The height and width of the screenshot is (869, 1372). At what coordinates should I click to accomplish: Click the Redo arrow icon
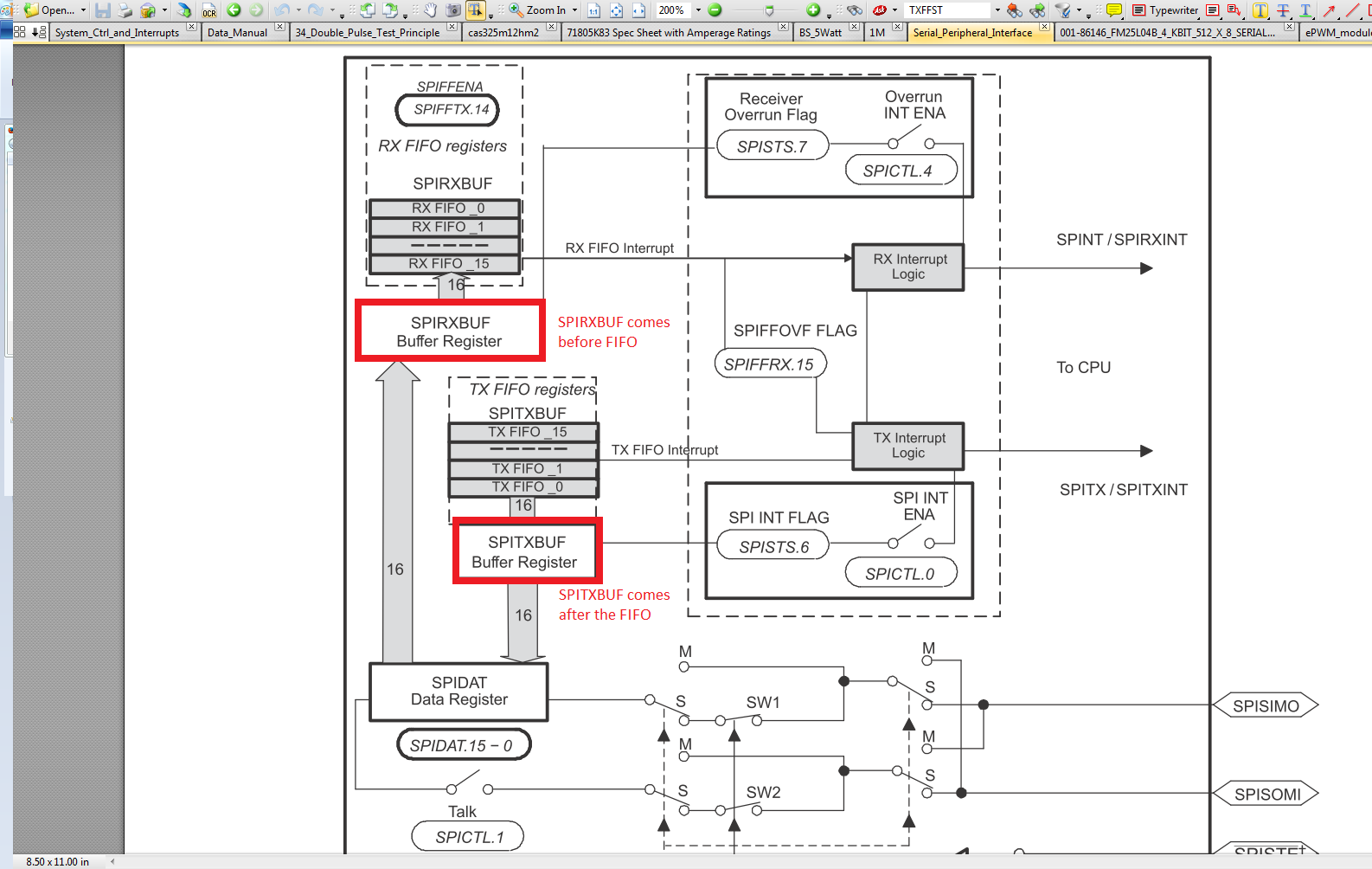click(316, 10)
